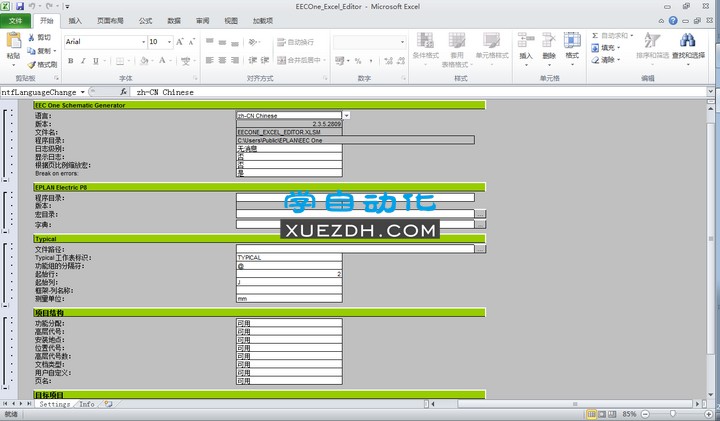Click the zoom slider handle
Image resolution: width=720 pixels, height=421 pixels.
[x=673, y=415]
